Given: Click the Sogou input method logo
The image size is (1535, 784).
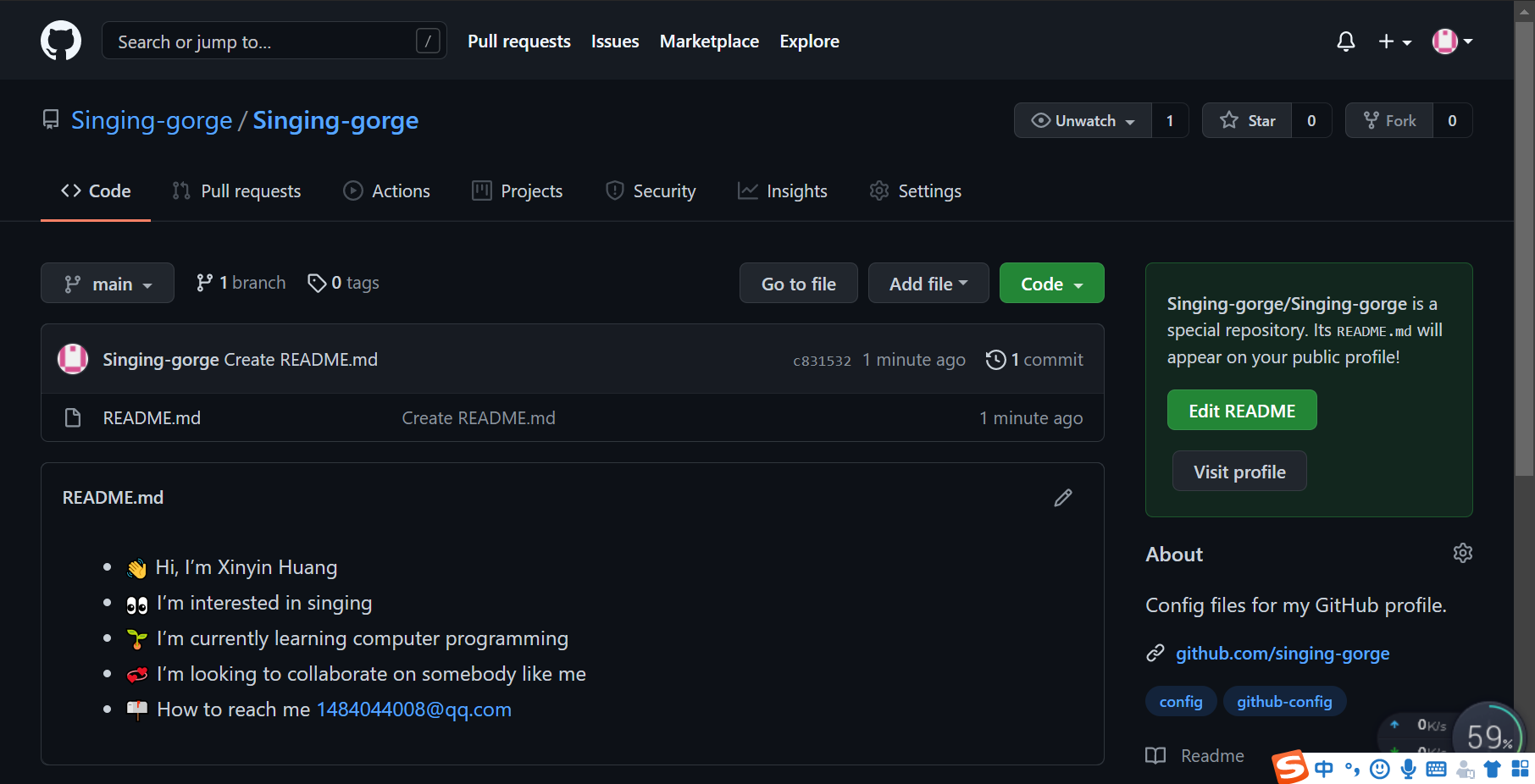Looking at the screenshot, I should point(1290,767).
